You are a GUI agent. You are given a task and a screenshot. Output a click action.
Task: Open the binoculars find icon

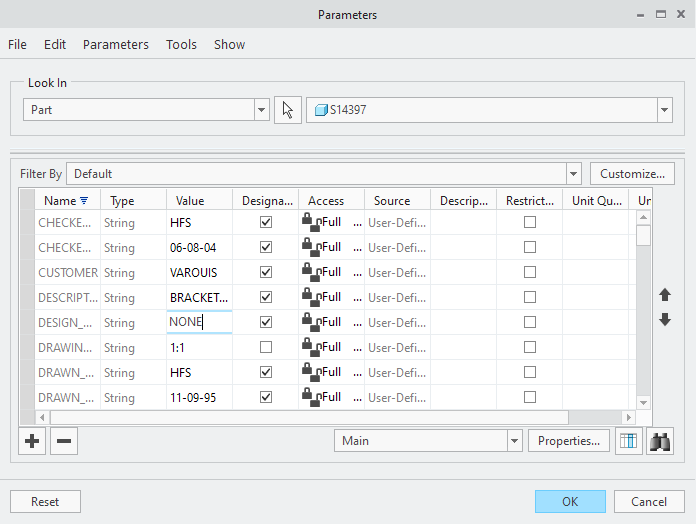(x=660, y=441)
